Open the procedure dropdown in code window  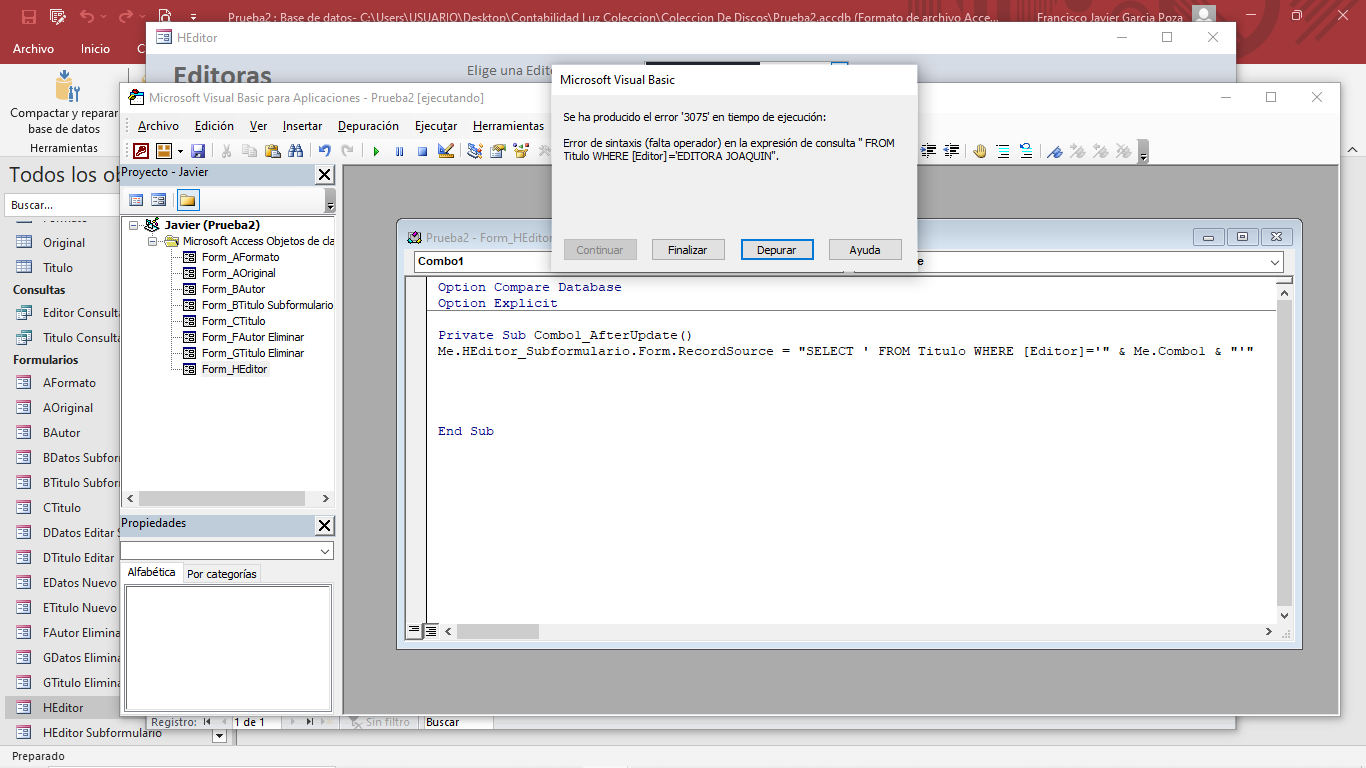coord(1275,261)
